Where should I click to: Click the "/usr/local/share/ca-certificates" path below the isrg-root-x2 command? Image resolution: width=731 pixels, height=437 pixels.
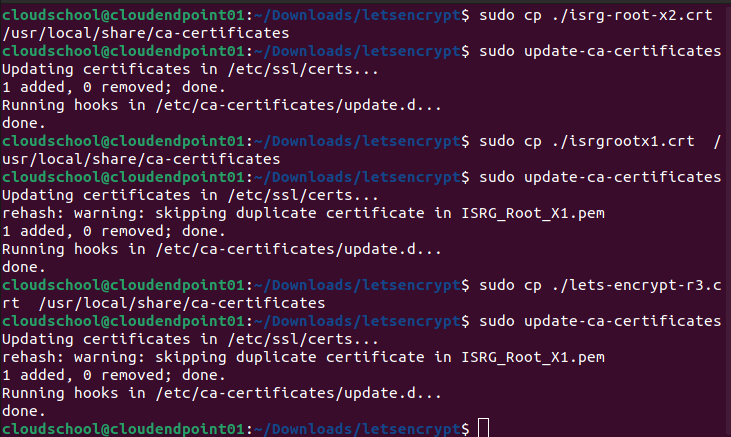click(145, 33)
